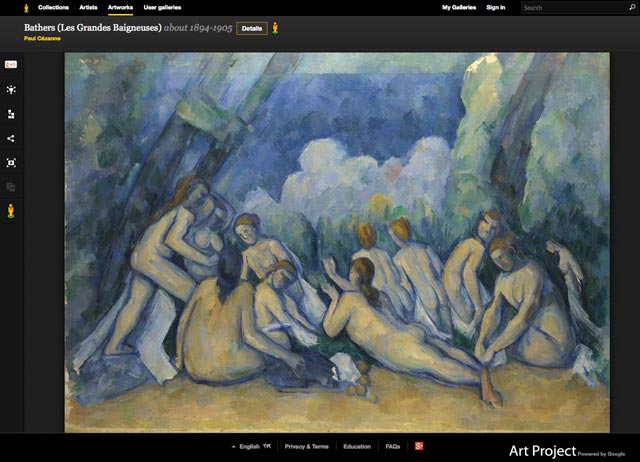Click the Bathers painting image
Screen dimensions: 640x462
[x=337, y=242]
